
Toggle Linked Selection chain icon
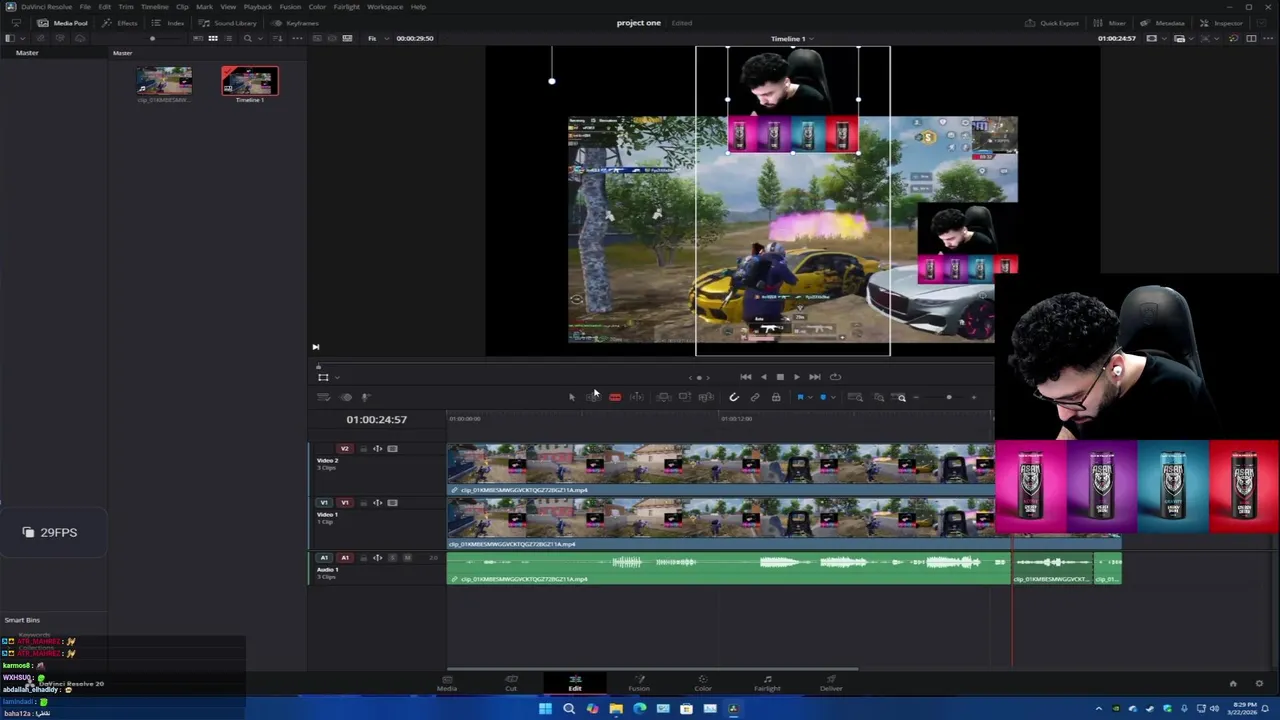click(755, 397)
